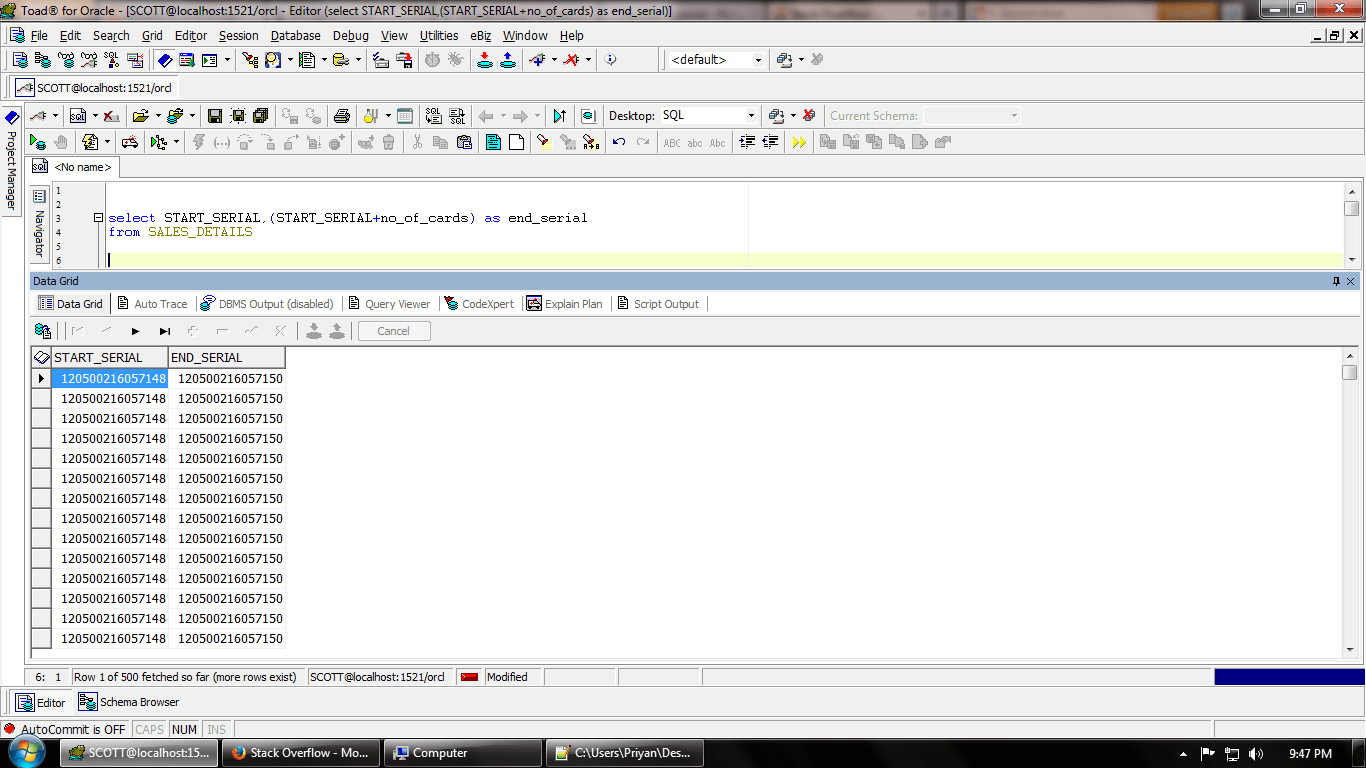Image resolution: width=1366 pixels, height=768 pixels.
Task: Switch to Schema Browser bottom tab
Action: (x=129, y=702)
